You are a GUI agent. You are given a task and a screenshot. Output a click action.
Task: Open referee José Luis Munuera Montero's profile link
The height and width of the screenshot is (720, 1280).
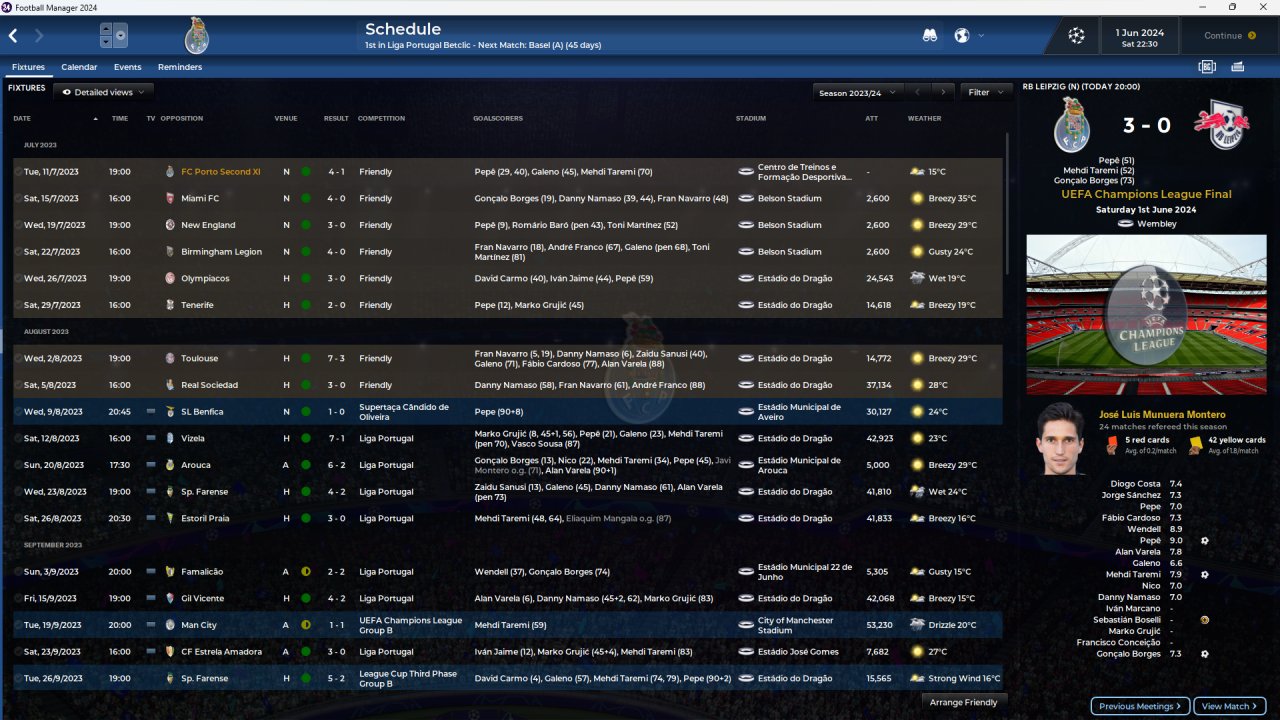point(1162,414)
